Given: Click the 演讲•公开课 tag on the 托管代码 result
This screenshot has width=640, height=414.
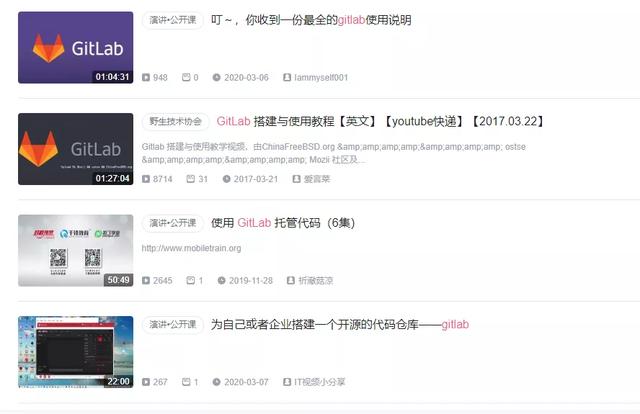Looking at the screenshot, I should click(x=173, y=223).
